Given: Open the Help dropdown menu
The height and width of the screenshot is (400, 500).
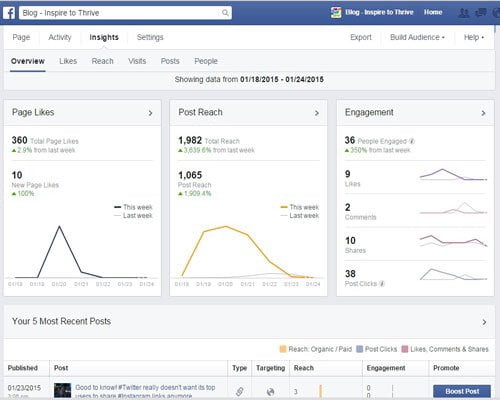Looking at the screenshot, I should pos(474,37).
